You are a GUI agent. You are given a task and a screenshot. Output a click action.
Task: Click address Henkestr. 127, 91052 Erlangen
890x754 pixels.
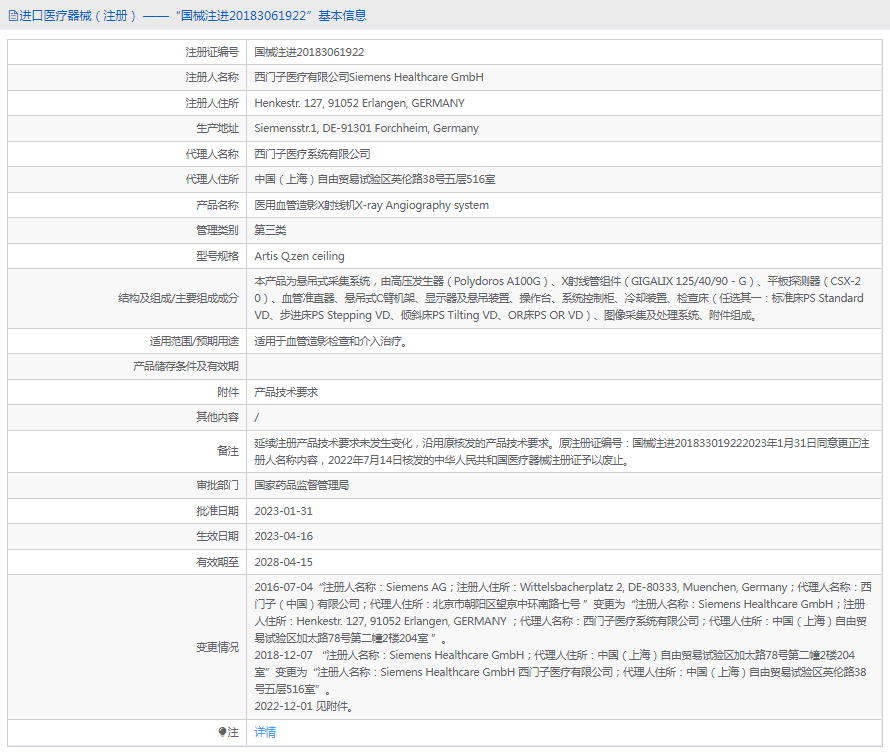359,103
